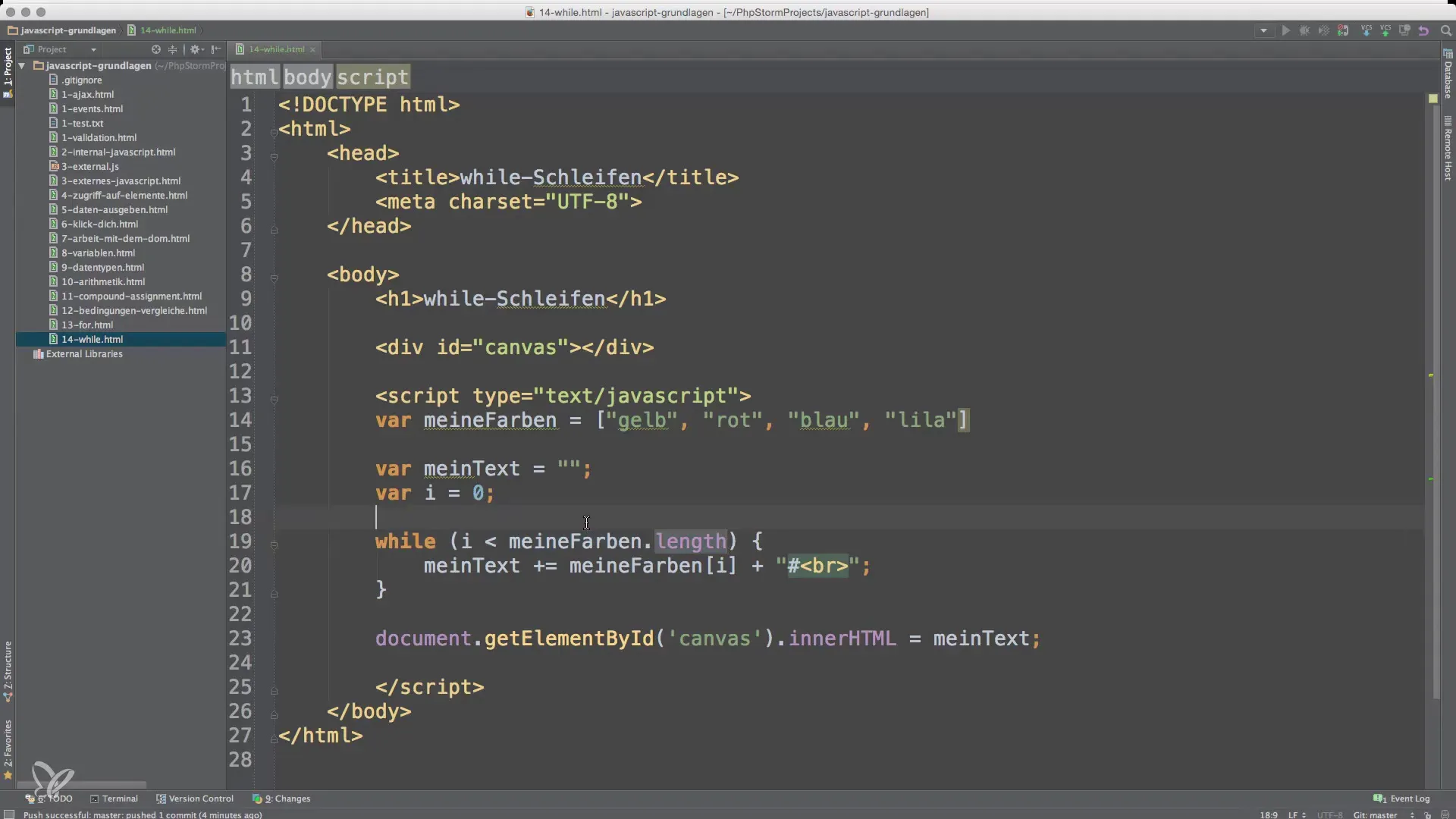
Task: Toggle the 1: Project side tab
Action: tap(8, 73)
